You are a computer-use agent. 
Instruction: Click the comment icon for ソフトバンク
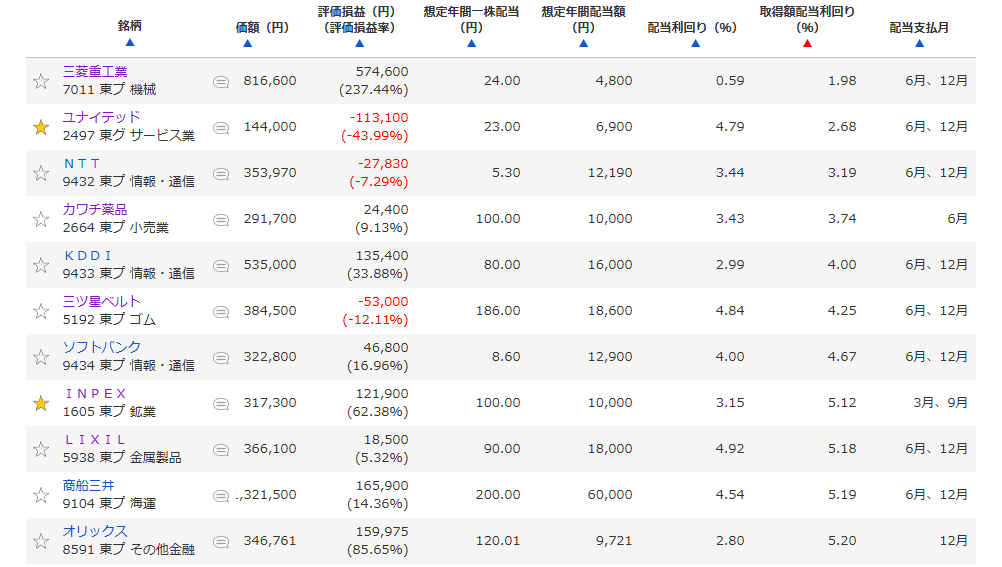point(221,357)
